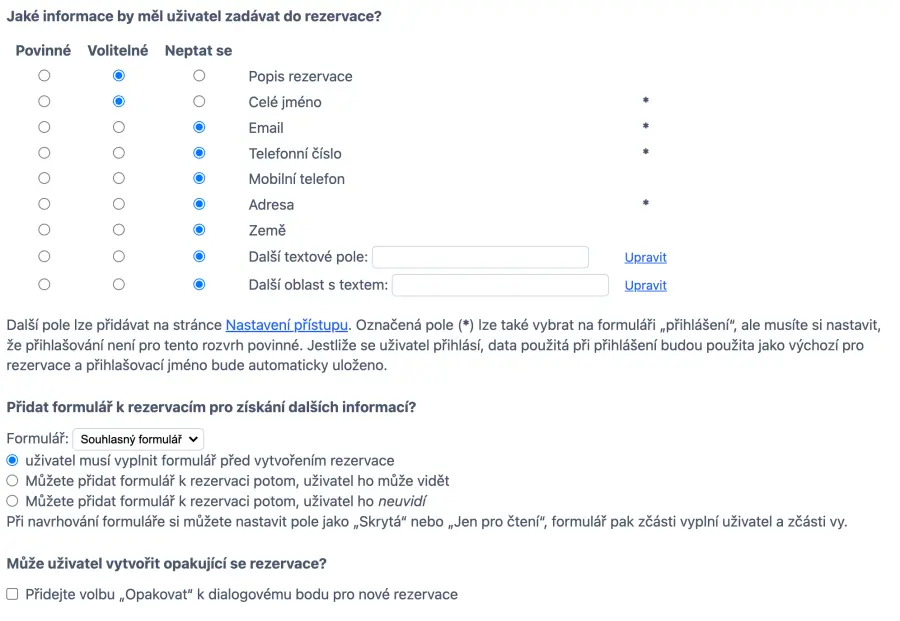Focus the Další oblast s textem input
Viewport: 900px width, 621px height.
tap(500, 285)
